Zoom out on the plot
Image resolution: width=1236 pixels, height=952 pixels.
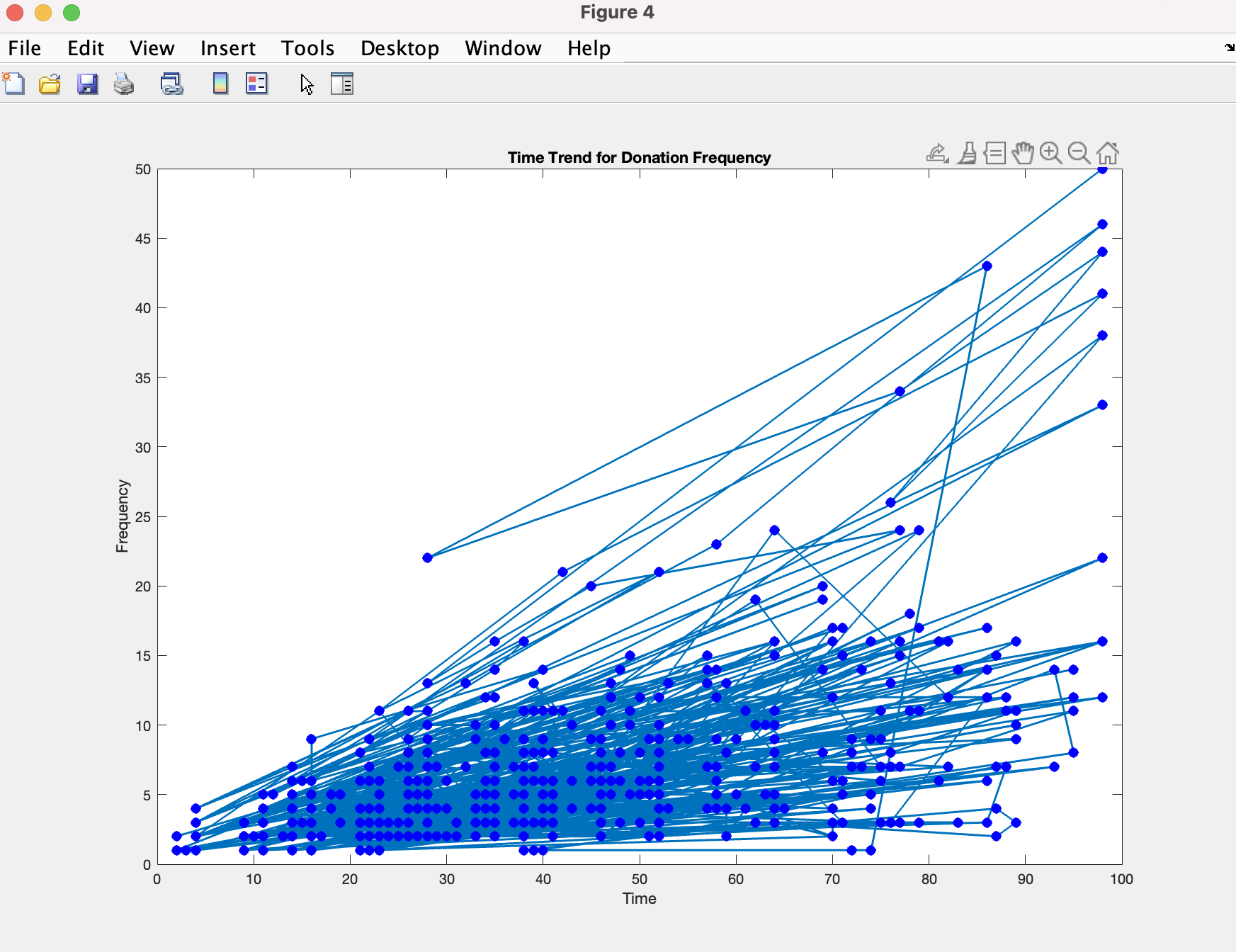click(x=1078, y=153)
